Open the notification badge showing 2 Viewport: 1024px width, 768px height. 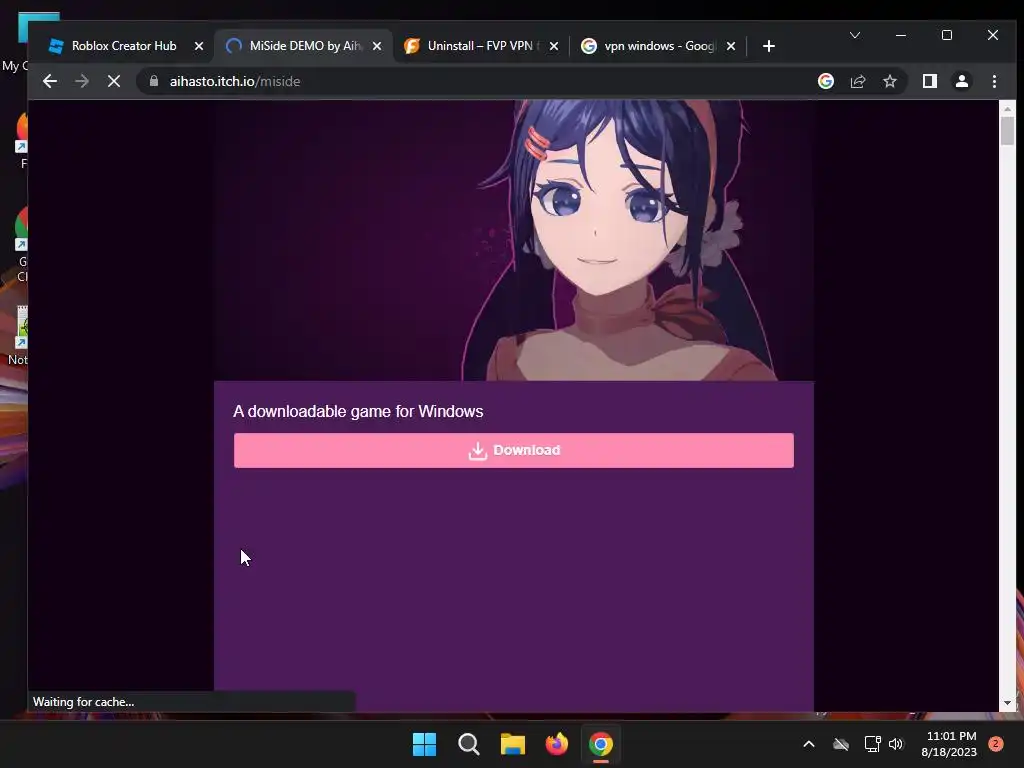[x=995, y=744]
